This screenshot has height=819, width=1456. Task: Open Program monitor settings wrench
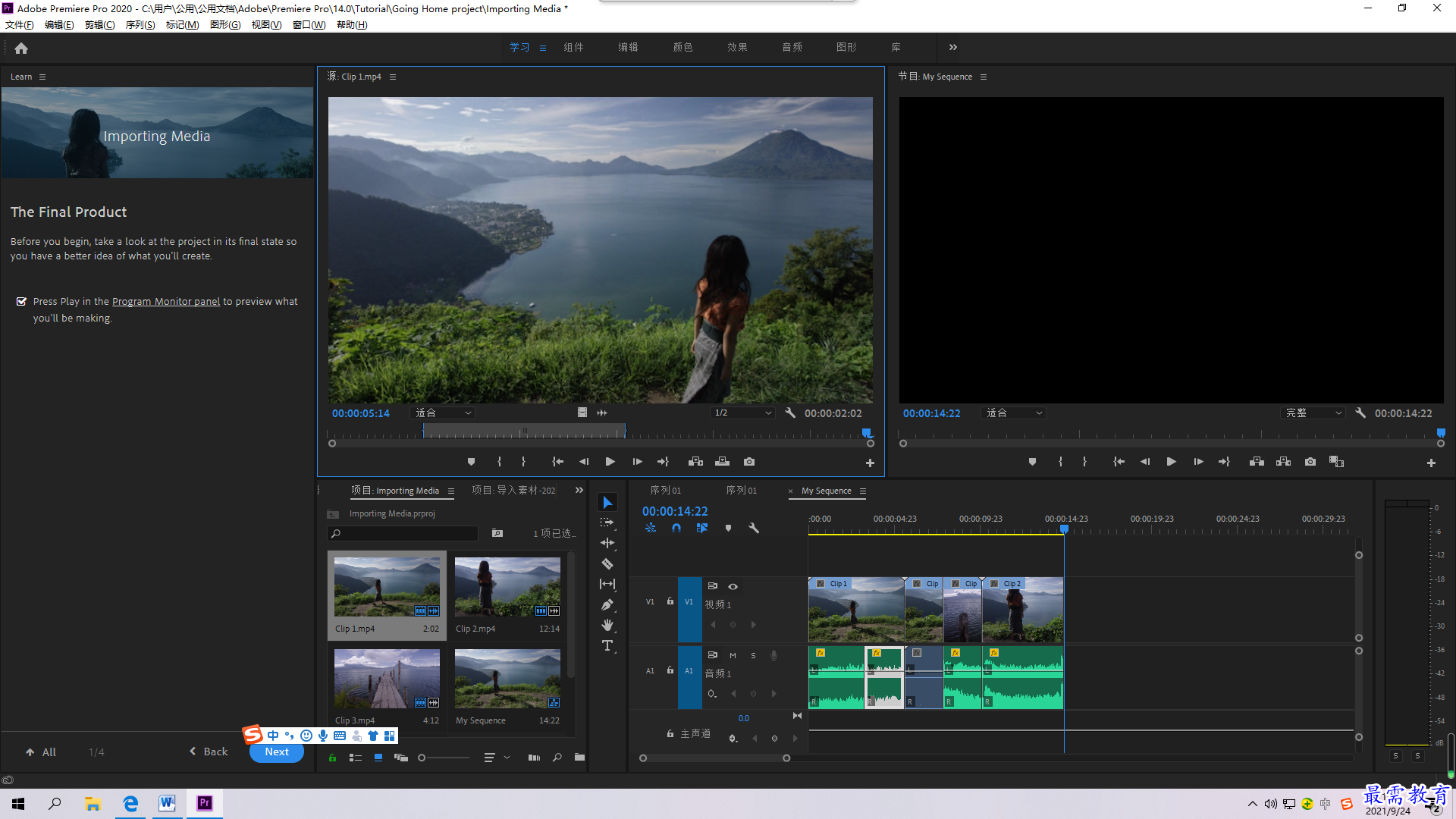point(1360,413)
